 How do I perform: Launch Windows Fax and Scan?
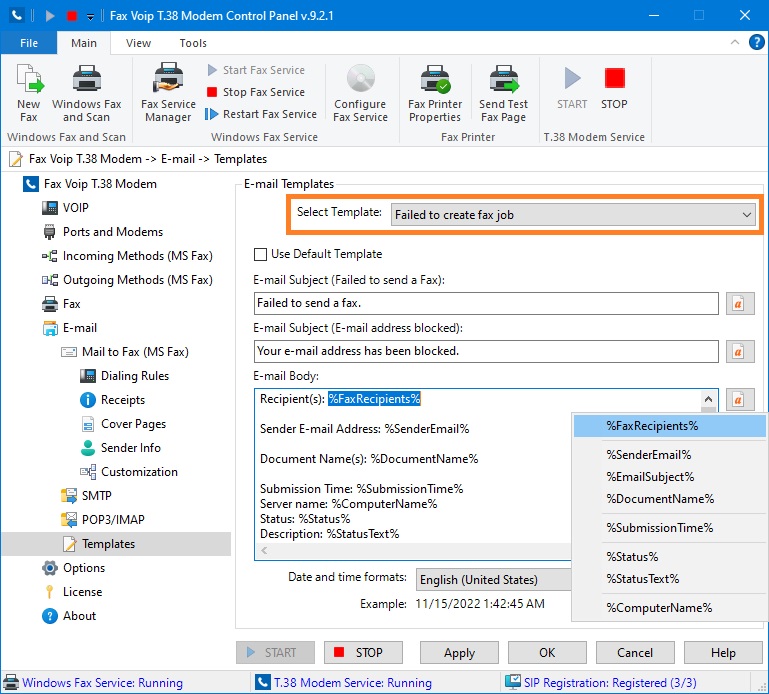click(x=86, y=93)
